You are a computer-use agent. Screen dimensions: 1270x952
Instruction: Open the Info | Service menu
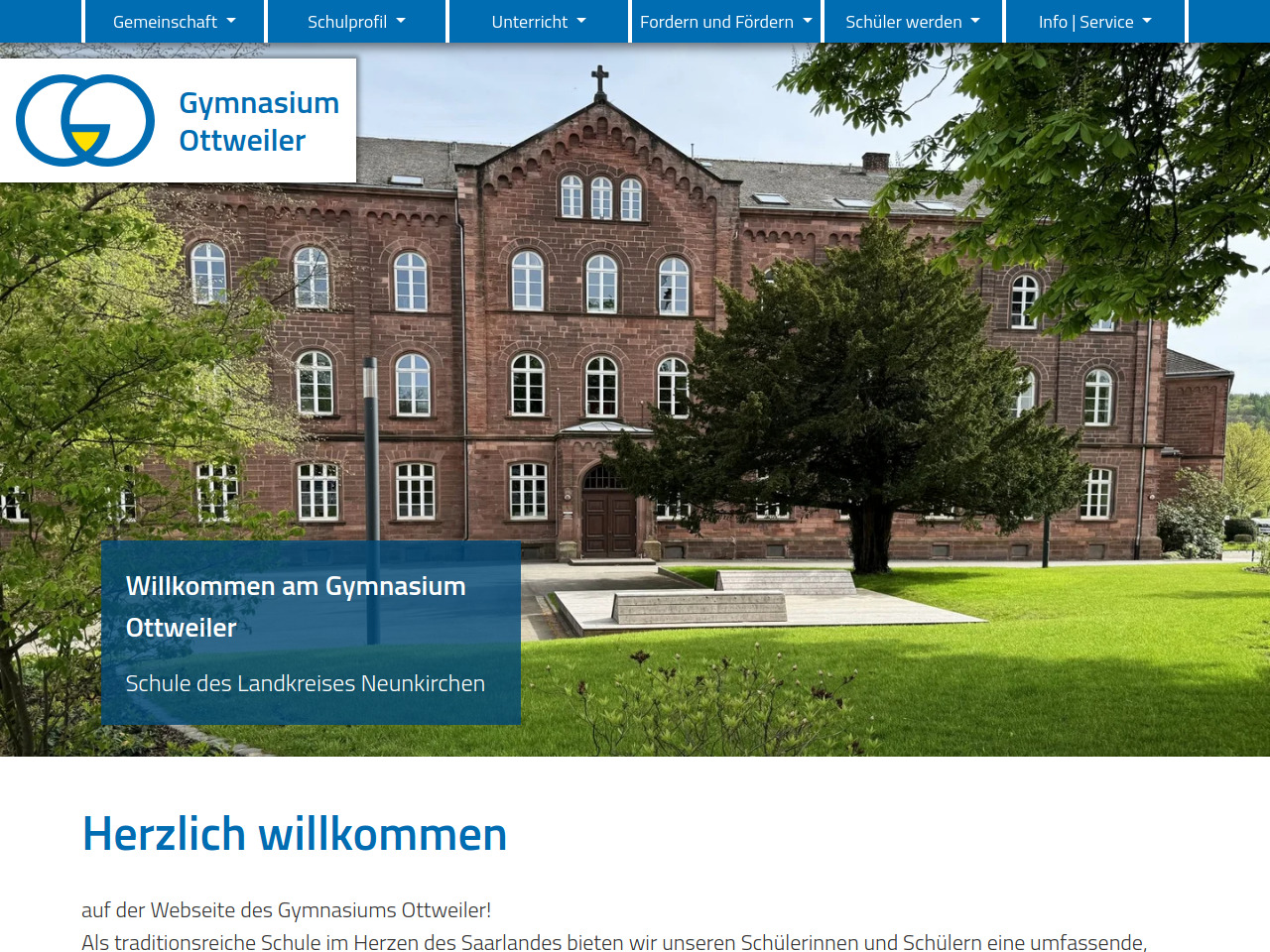1085,22
